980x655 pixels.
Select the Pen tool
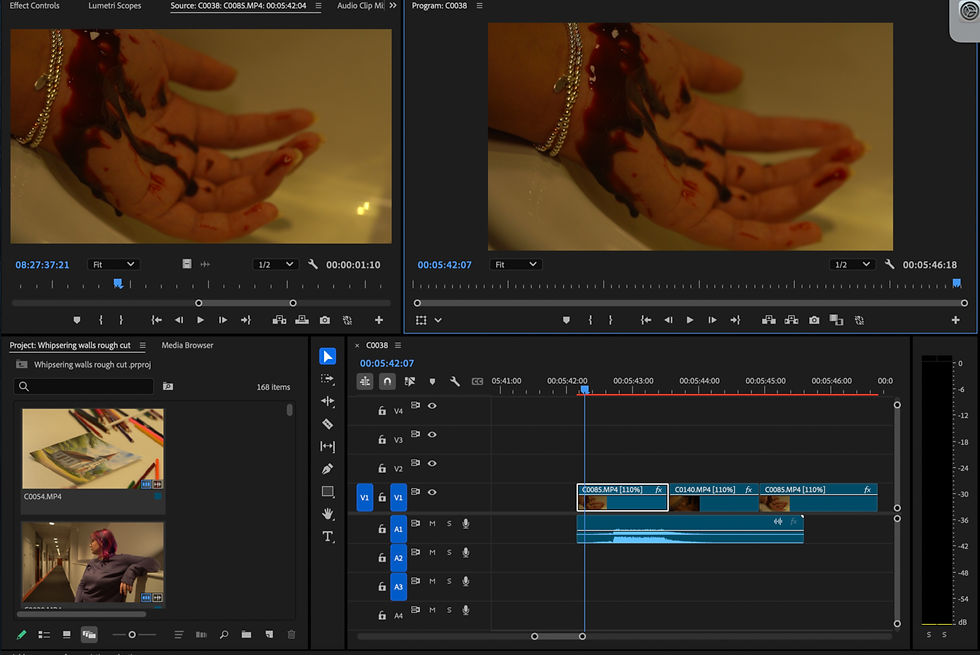(x=328, y=469)
